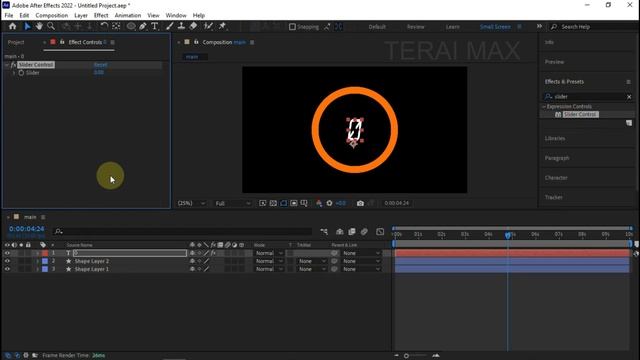Select the Rotation tool
Viewport: 640px width, 360px height.
click(x=104, y=27)
